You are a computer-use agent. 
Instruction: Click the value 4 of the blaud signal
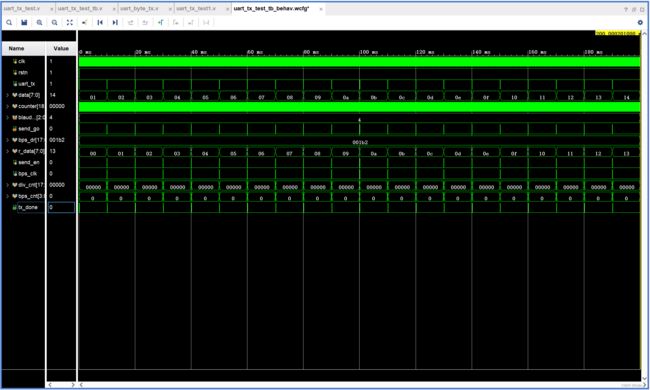coord(51,118)
